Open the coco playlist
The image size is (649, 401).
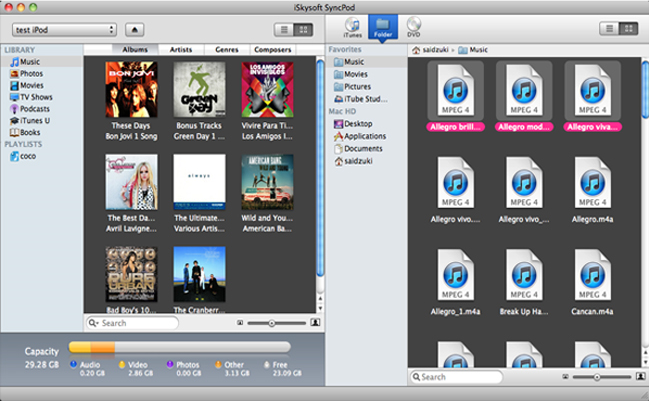pos(28,156)
